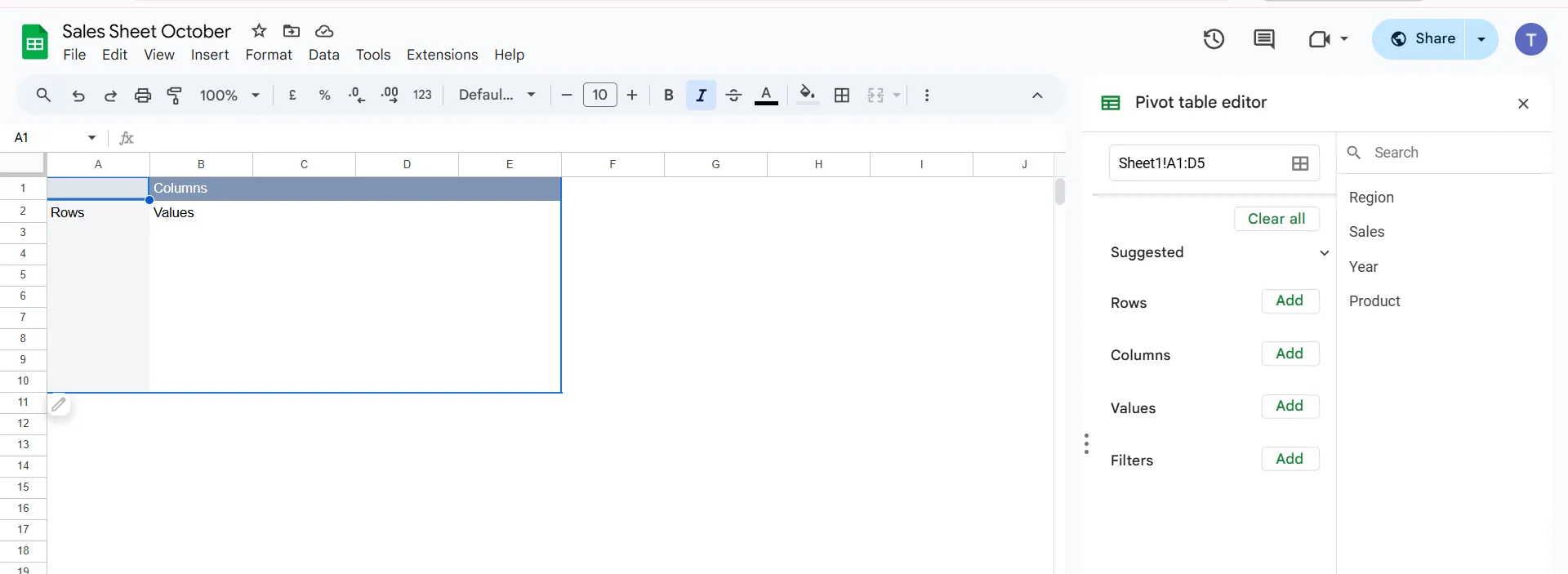Select the Year field
The image size is (1568, 574).
(x=1363, y=267)
